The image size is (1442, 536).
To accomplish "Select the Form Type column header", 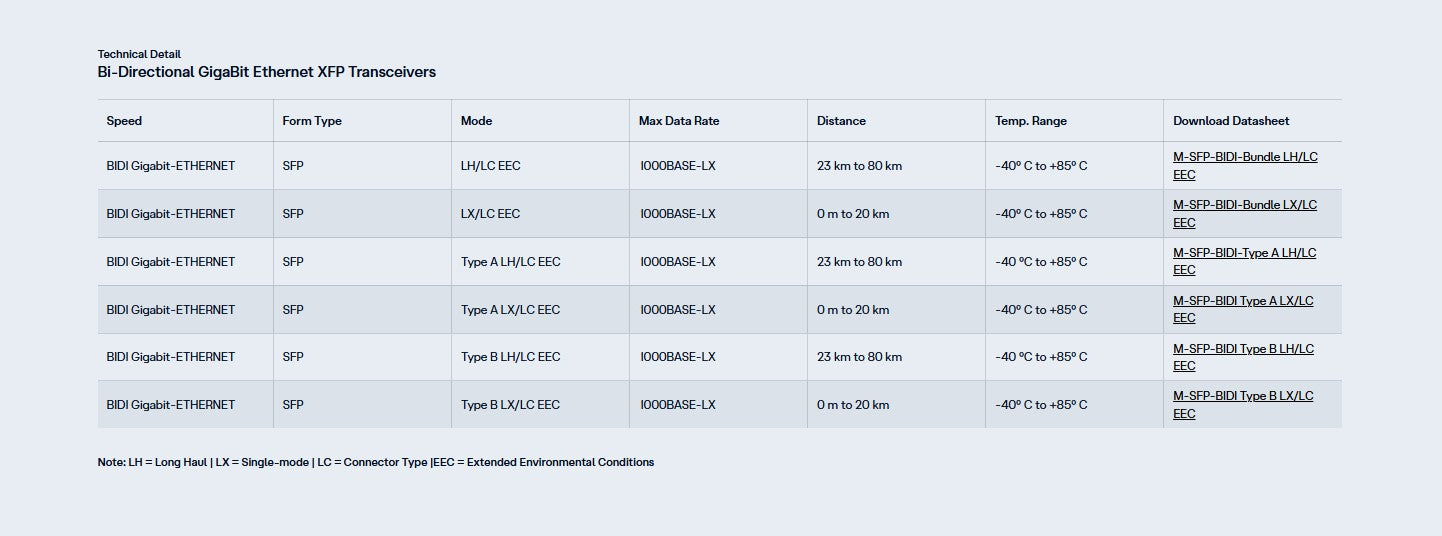I will click(312, 121).
